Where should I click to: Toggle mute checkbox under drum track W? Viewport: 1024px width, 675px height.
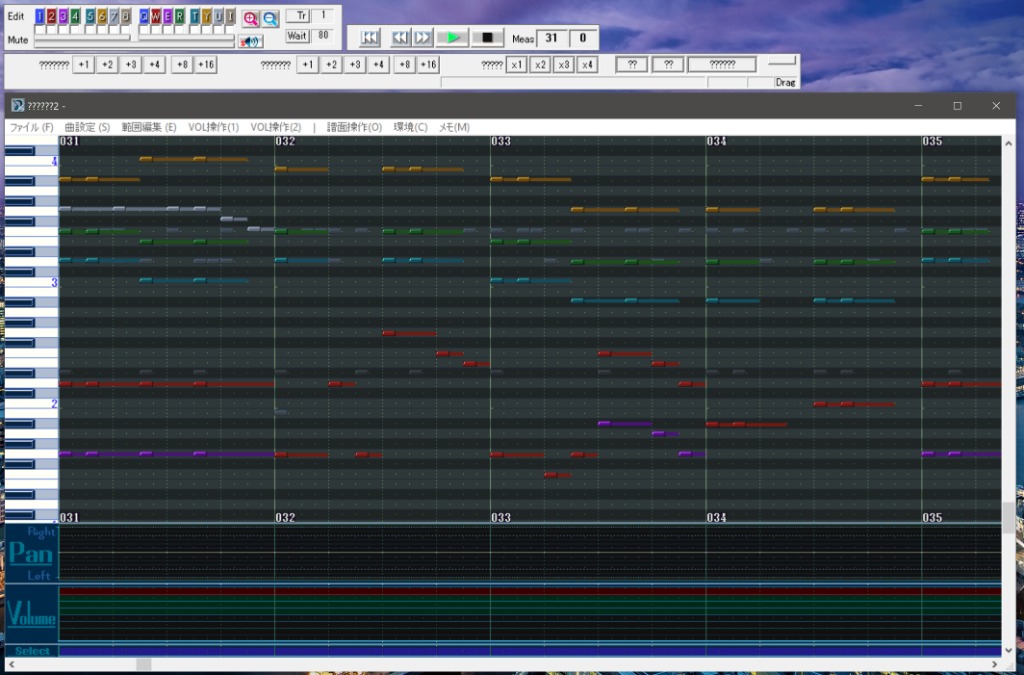[x=156, y=29]
